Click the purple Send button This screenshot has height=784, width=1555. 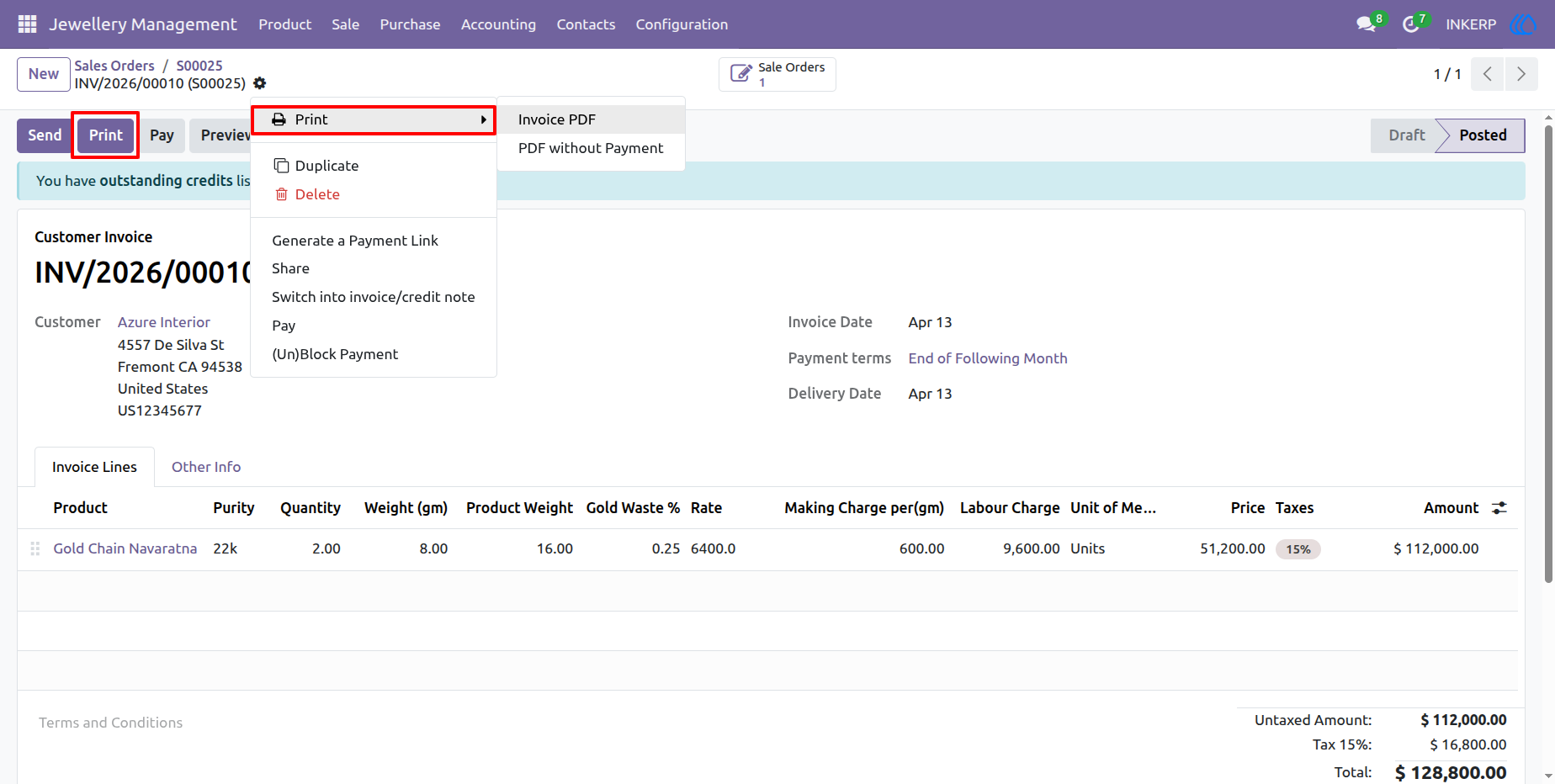pyautogui.click(x=45, y=135)
